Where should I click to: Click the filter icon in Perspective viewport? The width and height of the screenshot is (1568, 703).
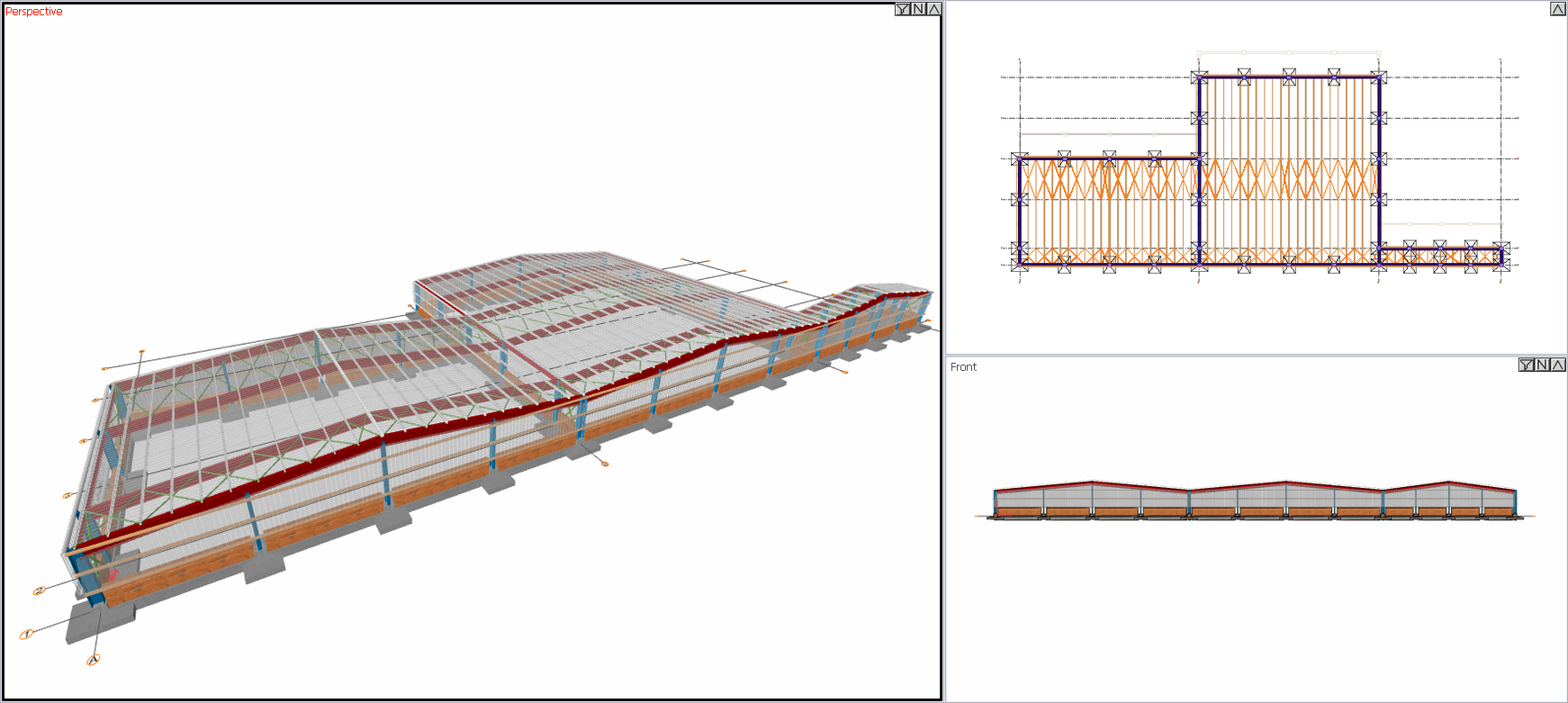coord(903,9)
